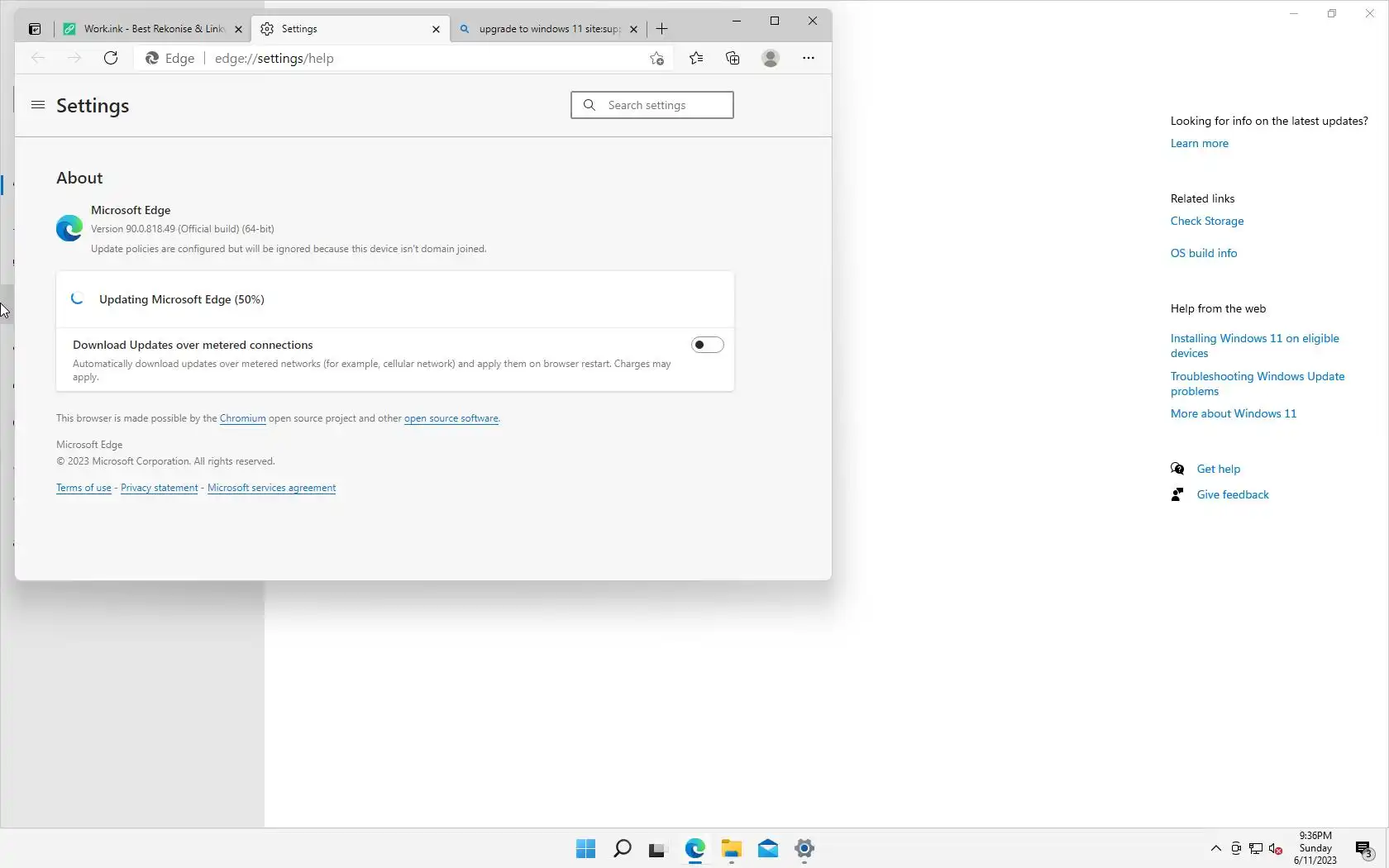This screenshot has width=1389, height=868.
Task: Click the Edge refresh button
Action: [x=111, y=58]
